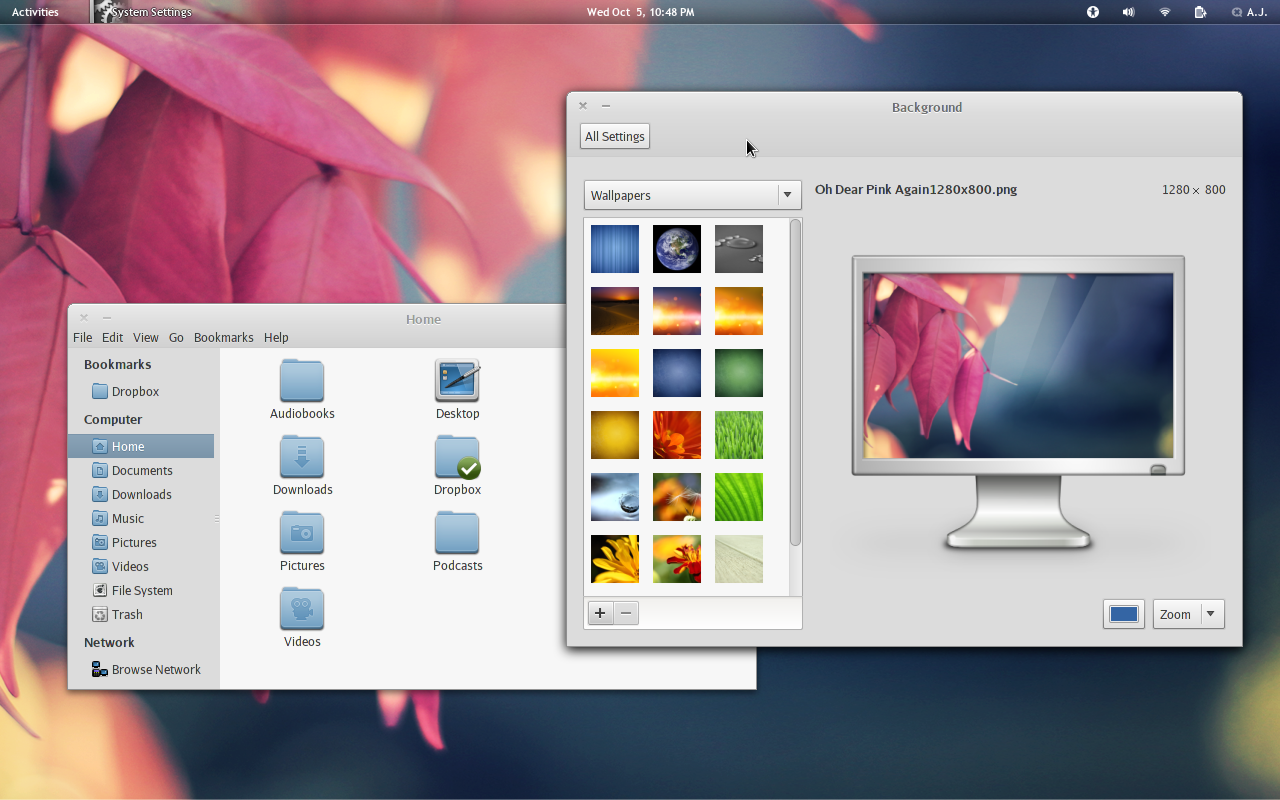The image size is (1280, 800).
Task: Select the gray stones wallpaper thumbnail
Action: (739, 249)
